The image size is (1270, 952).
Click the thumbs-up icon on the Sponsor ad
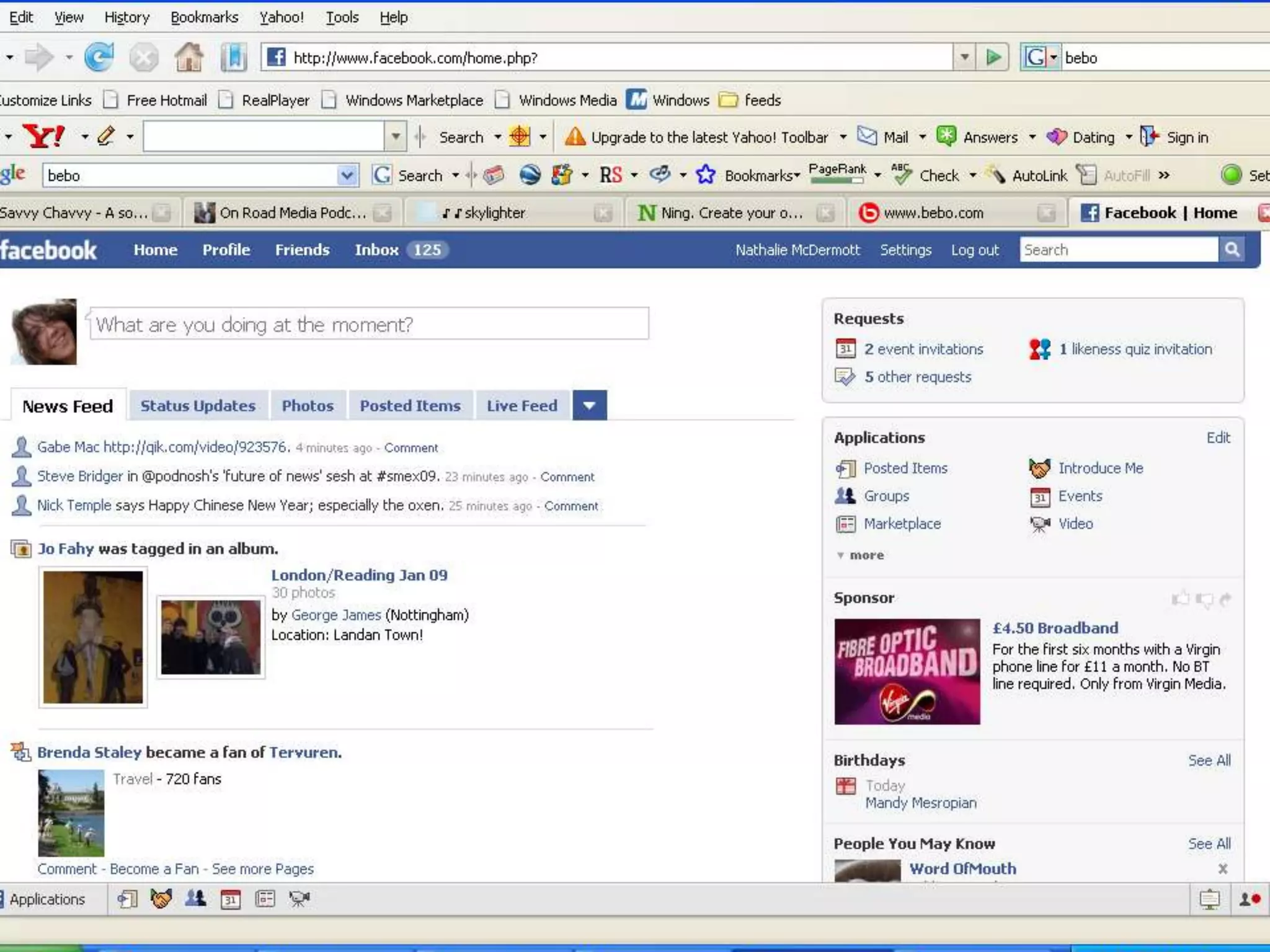point(1181,599)
